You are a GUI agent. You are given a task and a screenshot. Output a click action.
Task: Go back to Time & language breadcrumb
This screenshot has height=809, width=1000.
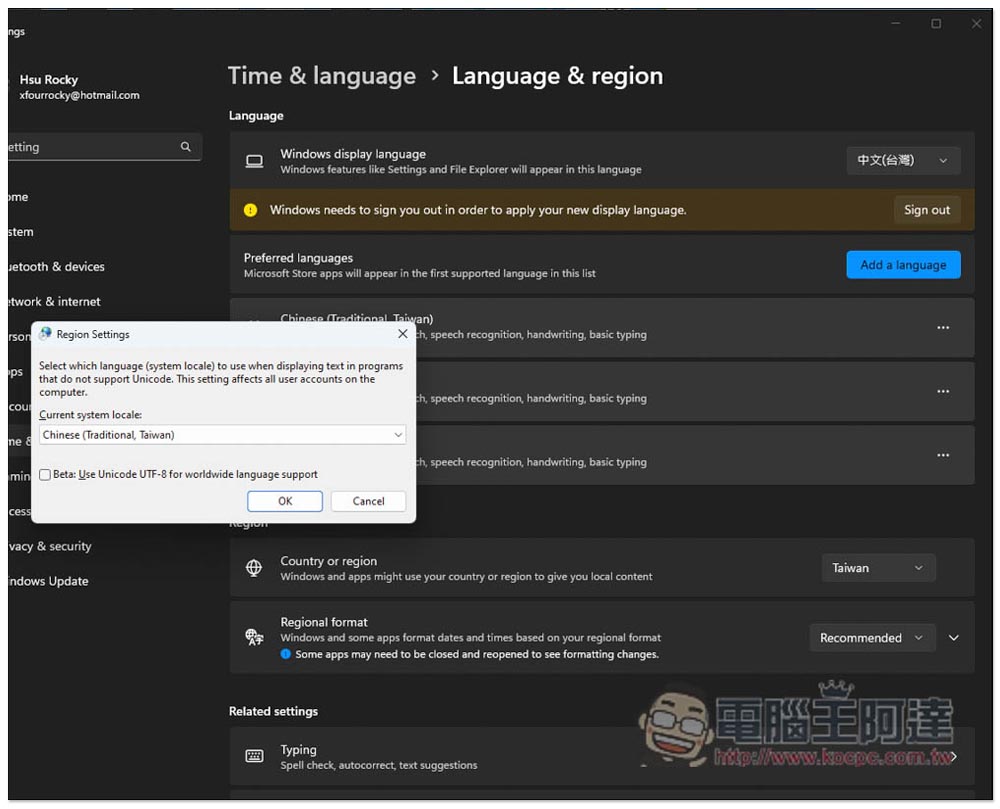[322, 76]
